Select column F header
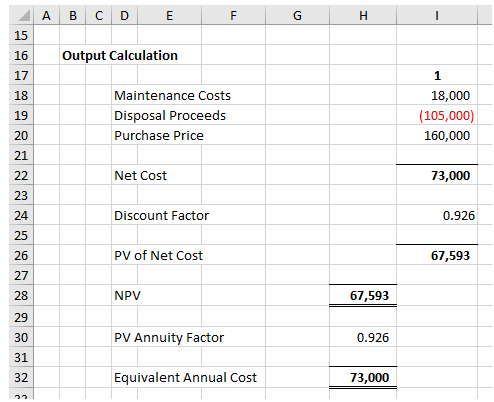This screenshot has height=402, width=494. (x=233, y=15)
